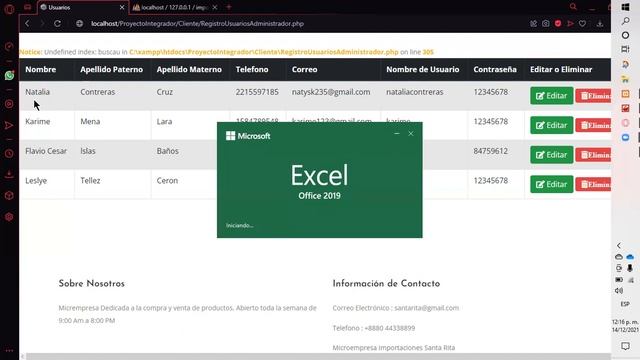Delete the Natalia user row
The height and width of the screenshot is (360, 640).
pos(593,96)
